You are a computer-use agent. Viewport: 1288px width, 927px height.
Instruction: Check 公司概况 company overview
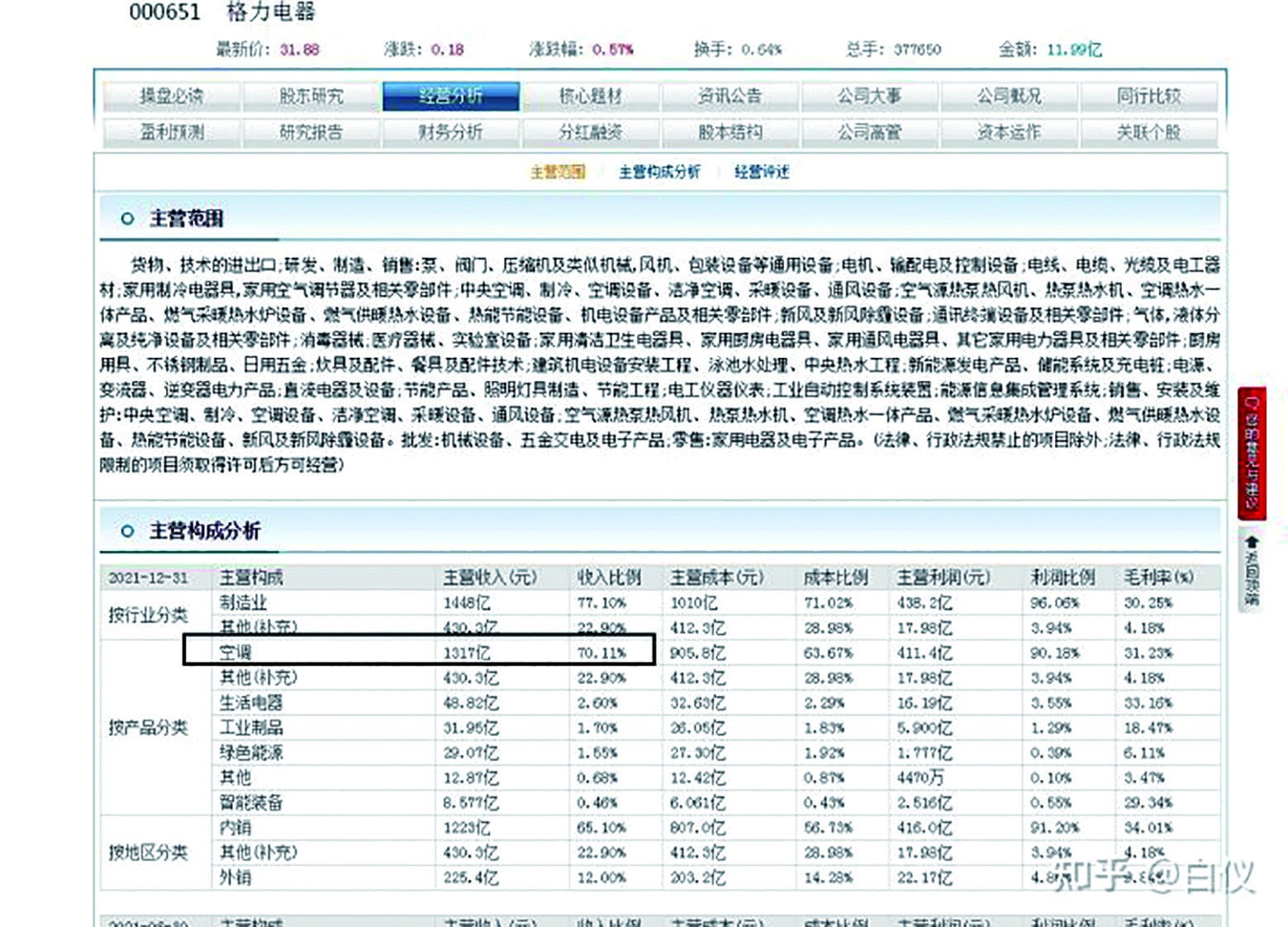[x=1010, y=95]
